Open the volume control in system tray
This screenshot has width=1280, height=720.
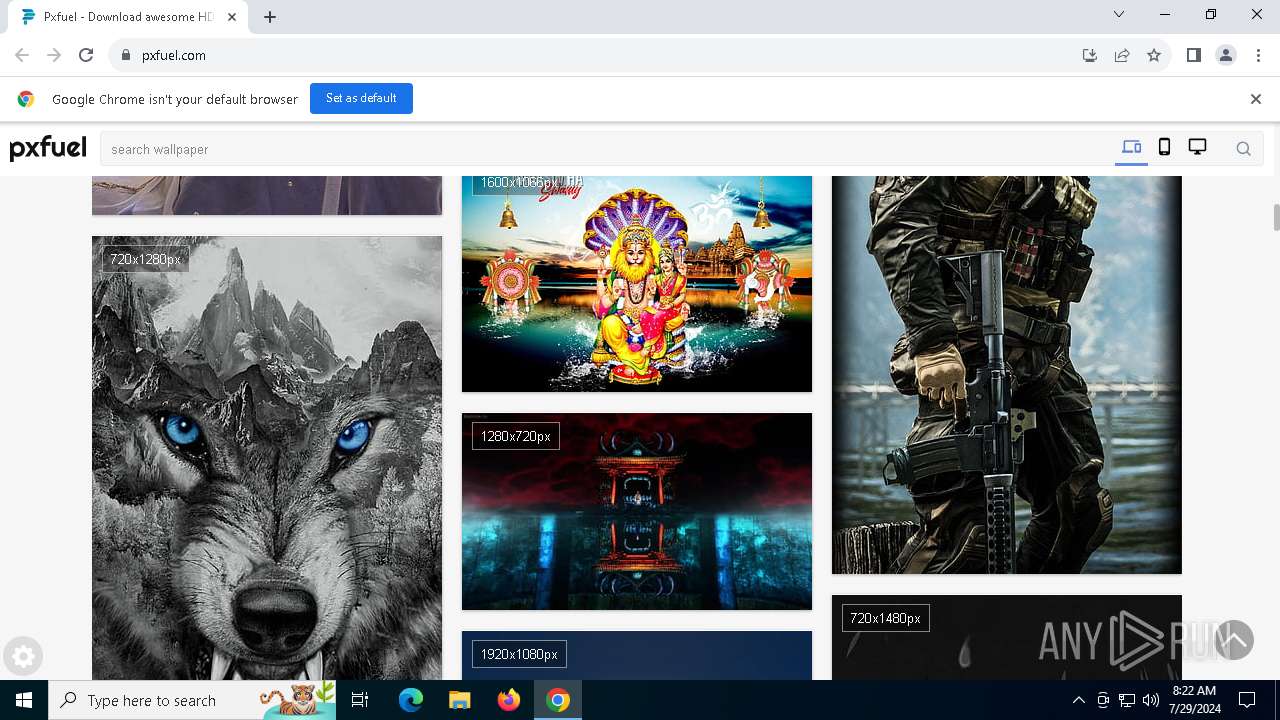[1150, 700]
